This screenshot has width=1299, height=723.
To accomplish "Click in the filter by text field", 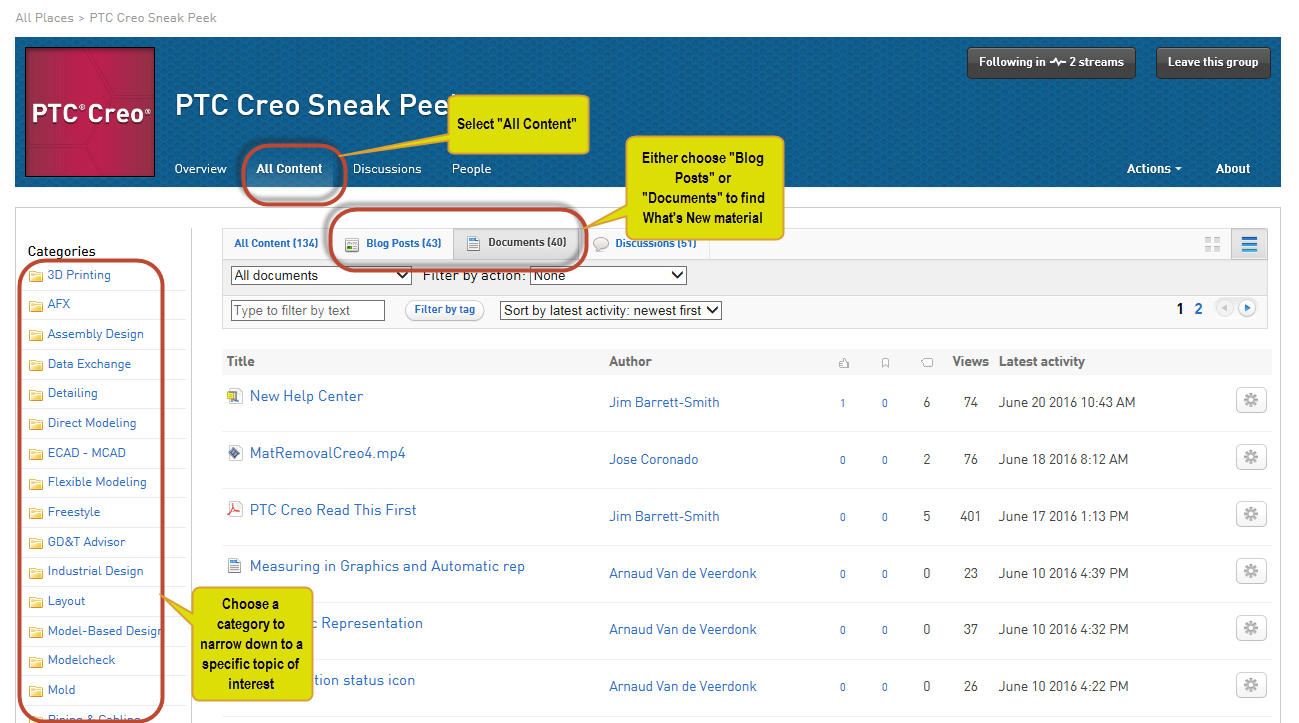I will coord(308,311).
